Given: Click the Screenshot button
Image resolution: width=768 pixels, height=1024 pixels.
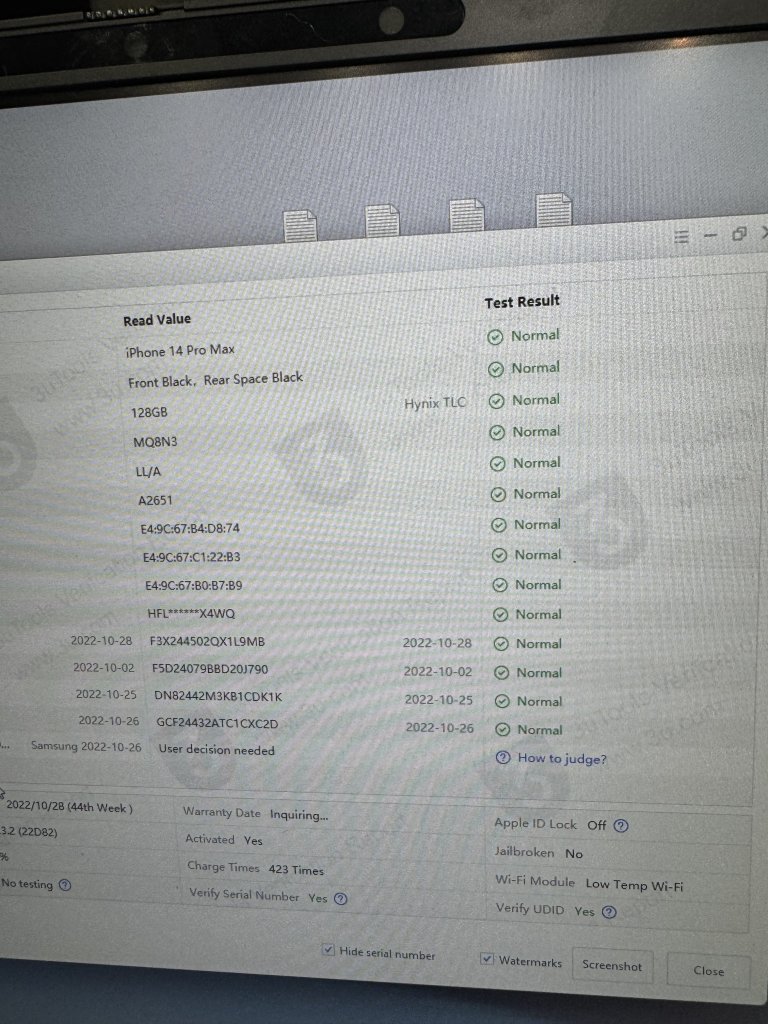Looking at the screenshot, I should pyautogui.click(x=612, y=965).
